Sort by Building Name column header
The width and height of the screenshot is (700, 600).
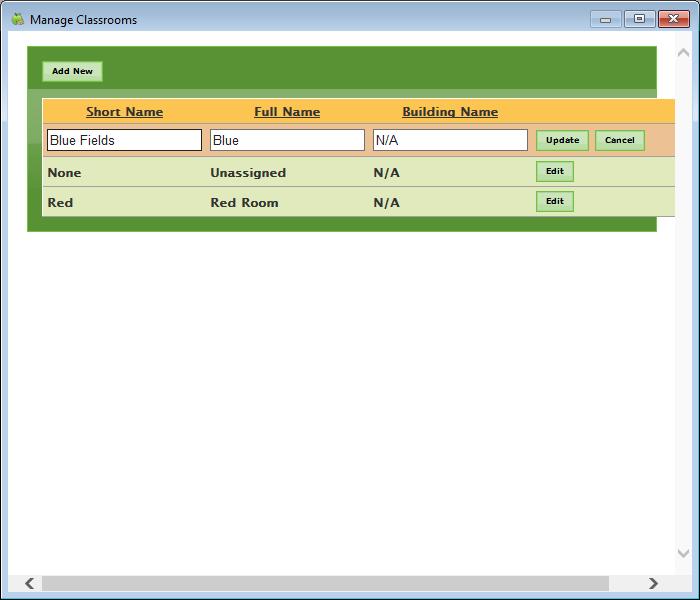tap(450, 112)
